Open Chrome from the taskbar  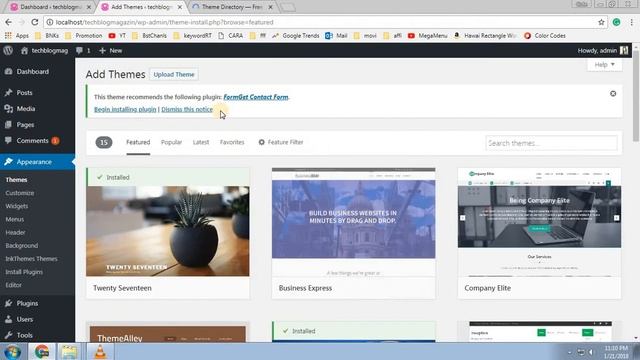click(x=42, y=351)
